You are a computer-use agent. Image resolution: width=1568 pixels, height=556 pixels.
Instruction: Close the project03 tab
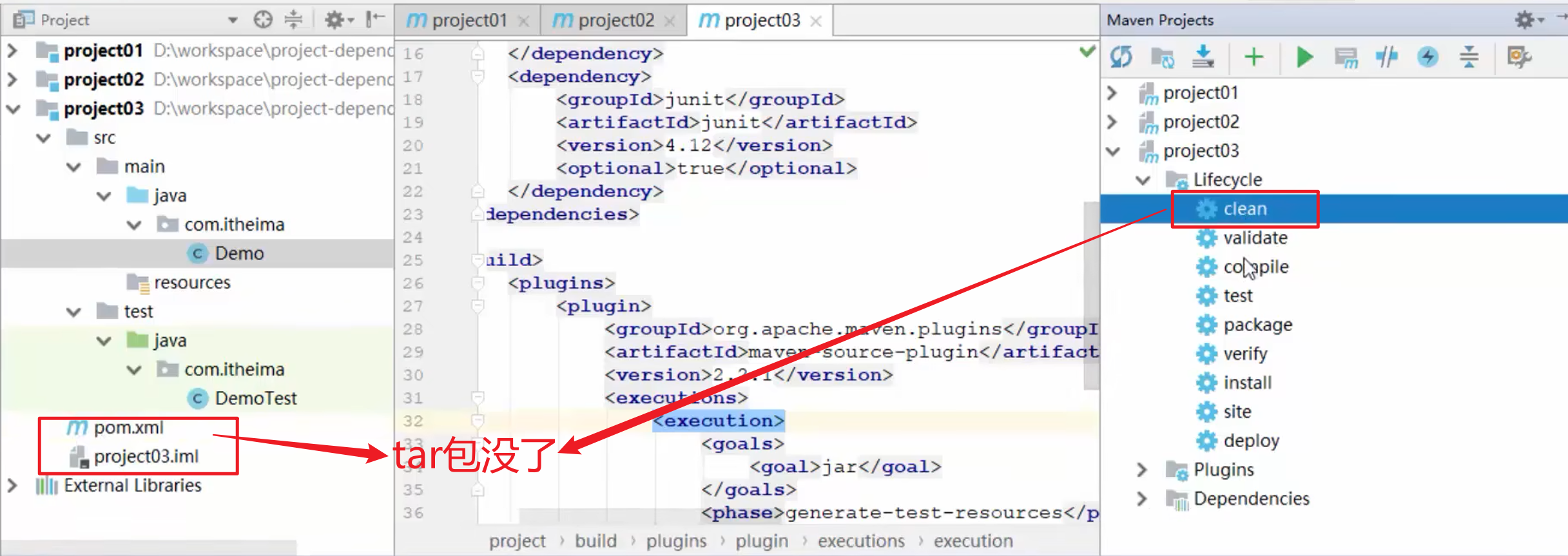click(816, 21)
